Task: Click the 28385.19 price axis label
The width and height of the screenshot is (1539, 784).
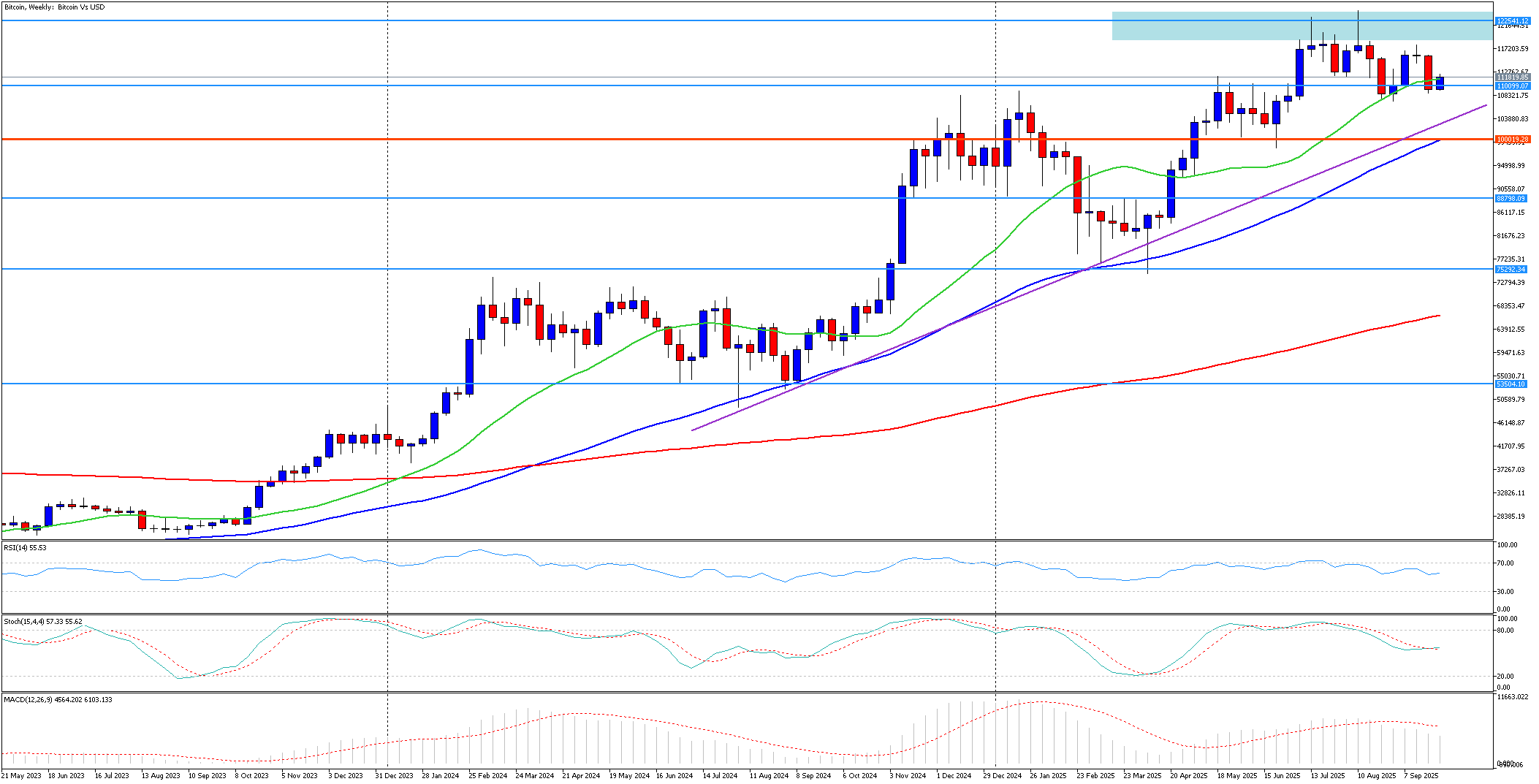Action: [1510, 517]
